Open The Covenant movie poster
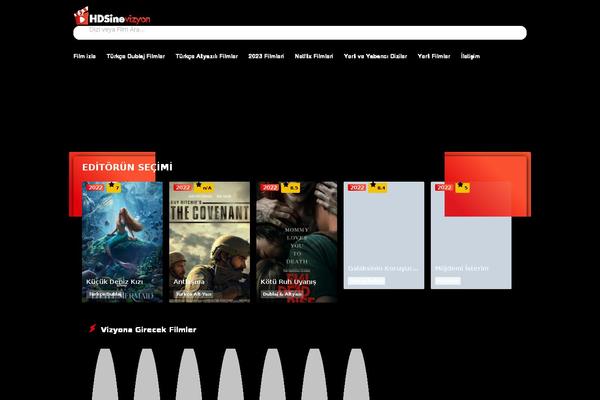The width and height of the screenshot is (600, 400). point(210,242)
